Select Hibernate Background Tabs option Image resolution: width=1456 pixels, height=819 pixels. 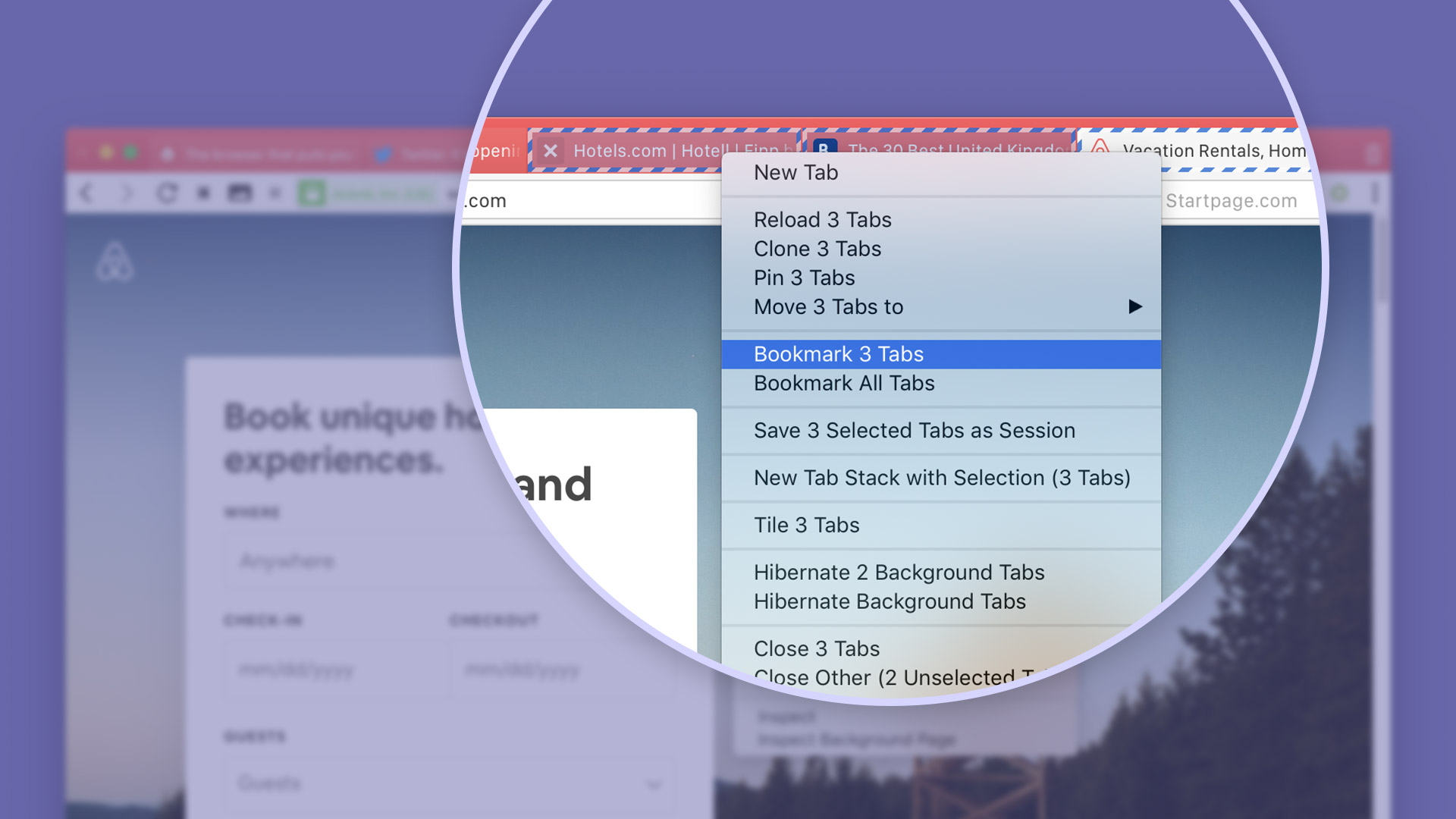tap(889, 601)
